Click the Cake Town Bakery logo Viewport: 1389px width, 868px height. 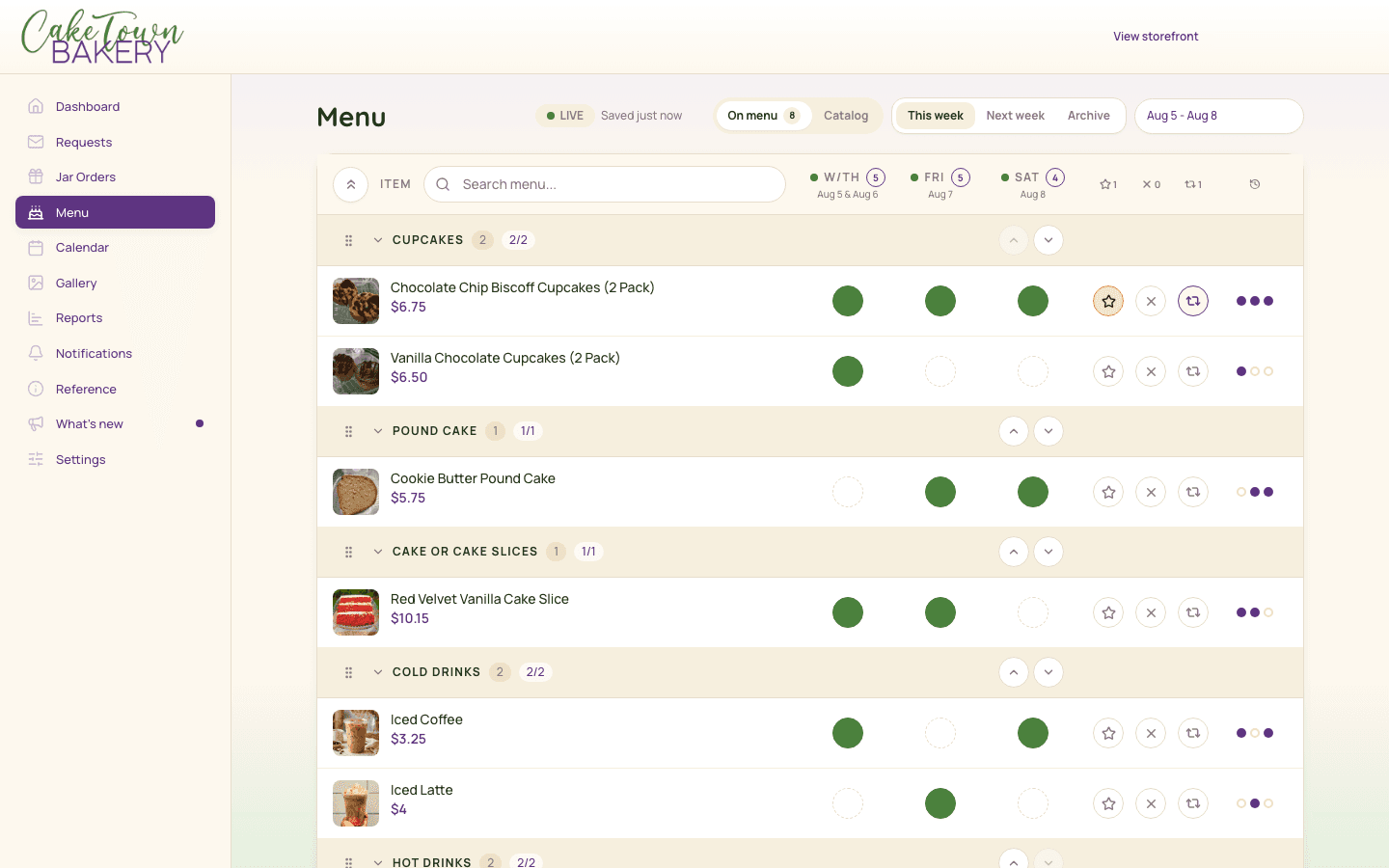[102, 37]
